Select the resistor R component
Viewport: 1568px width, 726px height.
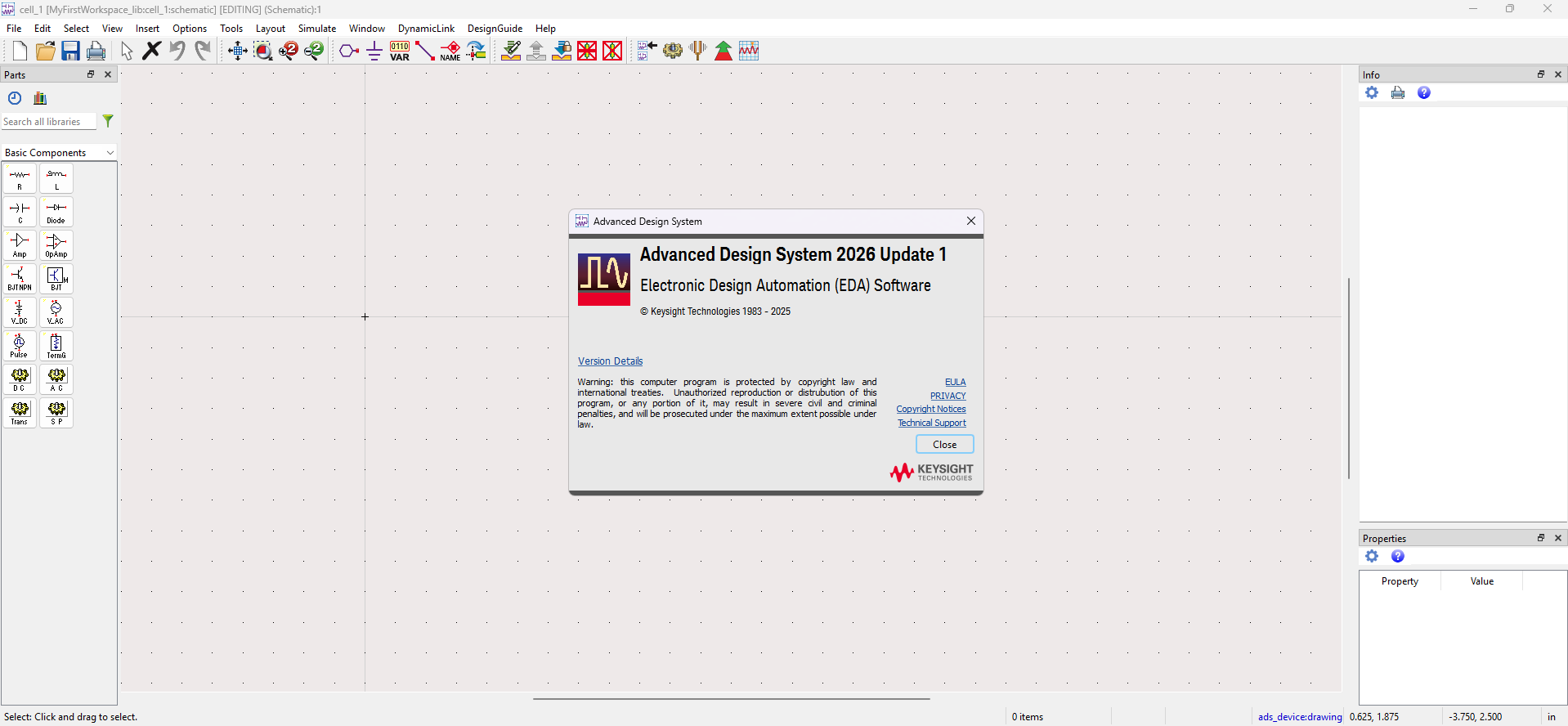click(20, 178)
